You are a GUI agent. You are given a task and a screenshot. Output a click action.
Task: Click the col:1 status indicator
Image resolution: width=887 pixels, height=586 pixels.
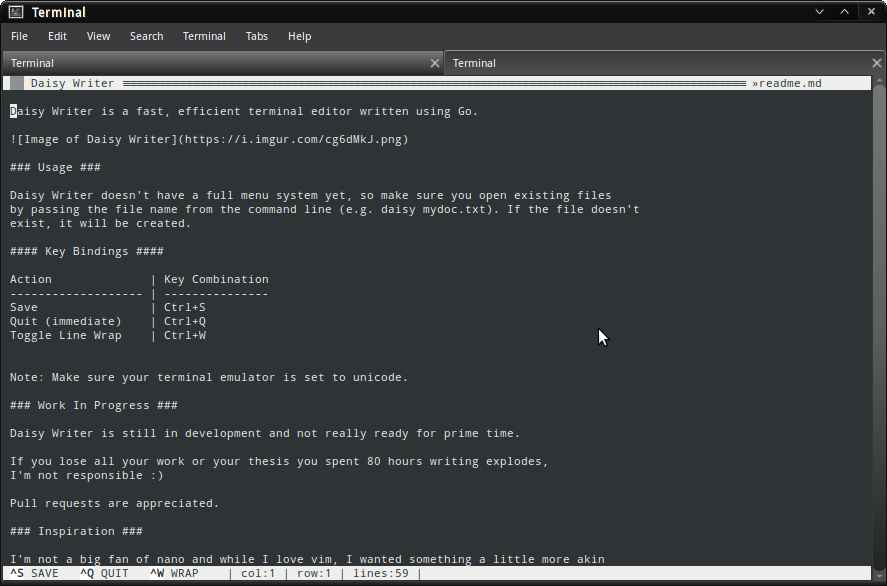click(x=258, y=573)
